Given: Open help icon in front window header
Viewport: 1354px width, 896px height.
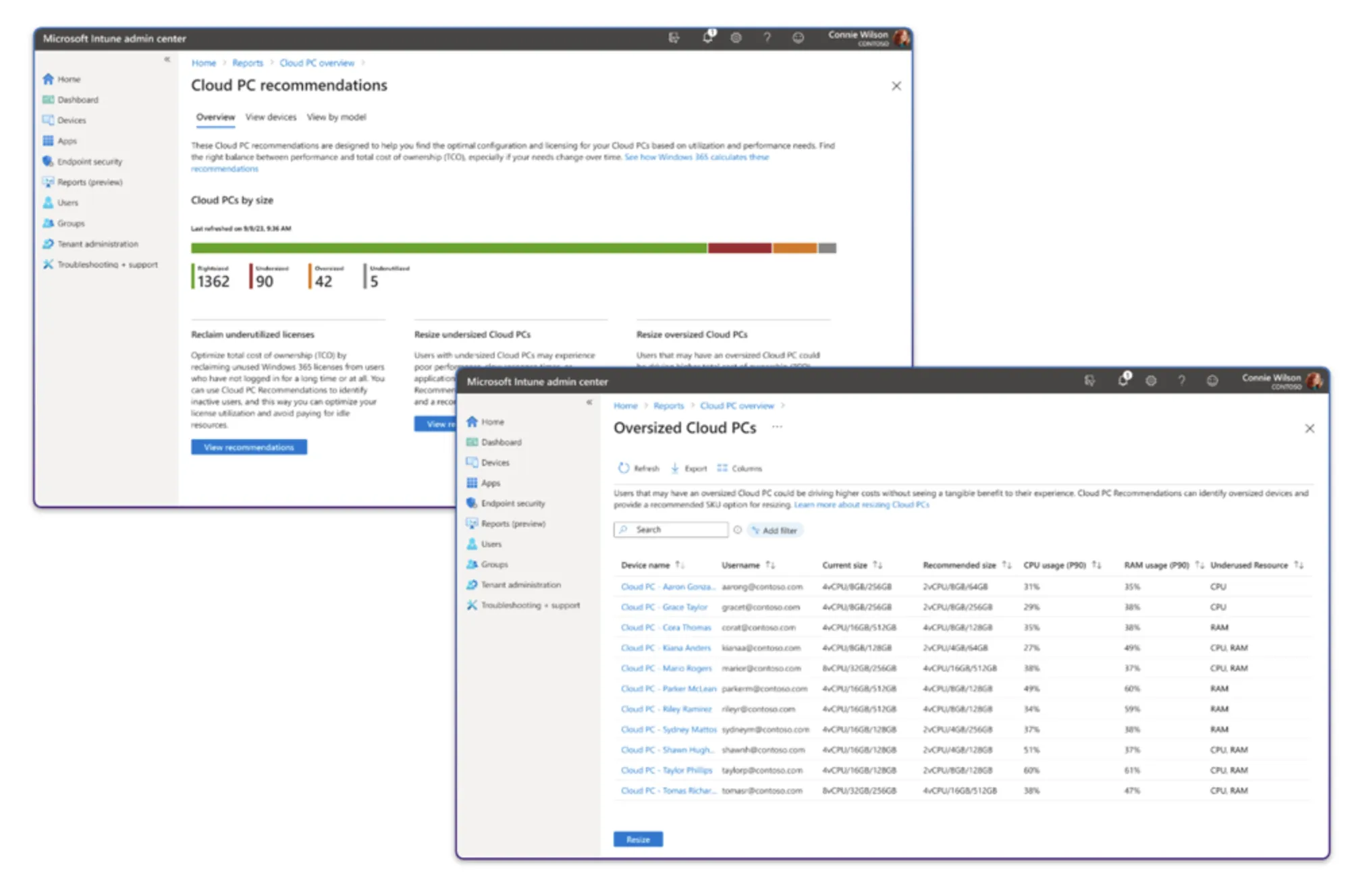Looking at the screenshot, I should click(1181, 381).
